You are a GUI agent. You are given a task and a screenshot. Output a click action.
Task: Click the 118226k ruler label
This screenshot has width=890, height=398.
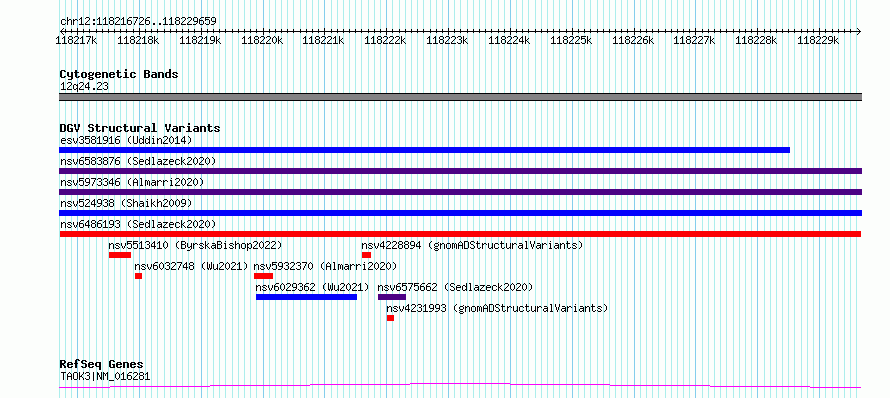[633, 40]
